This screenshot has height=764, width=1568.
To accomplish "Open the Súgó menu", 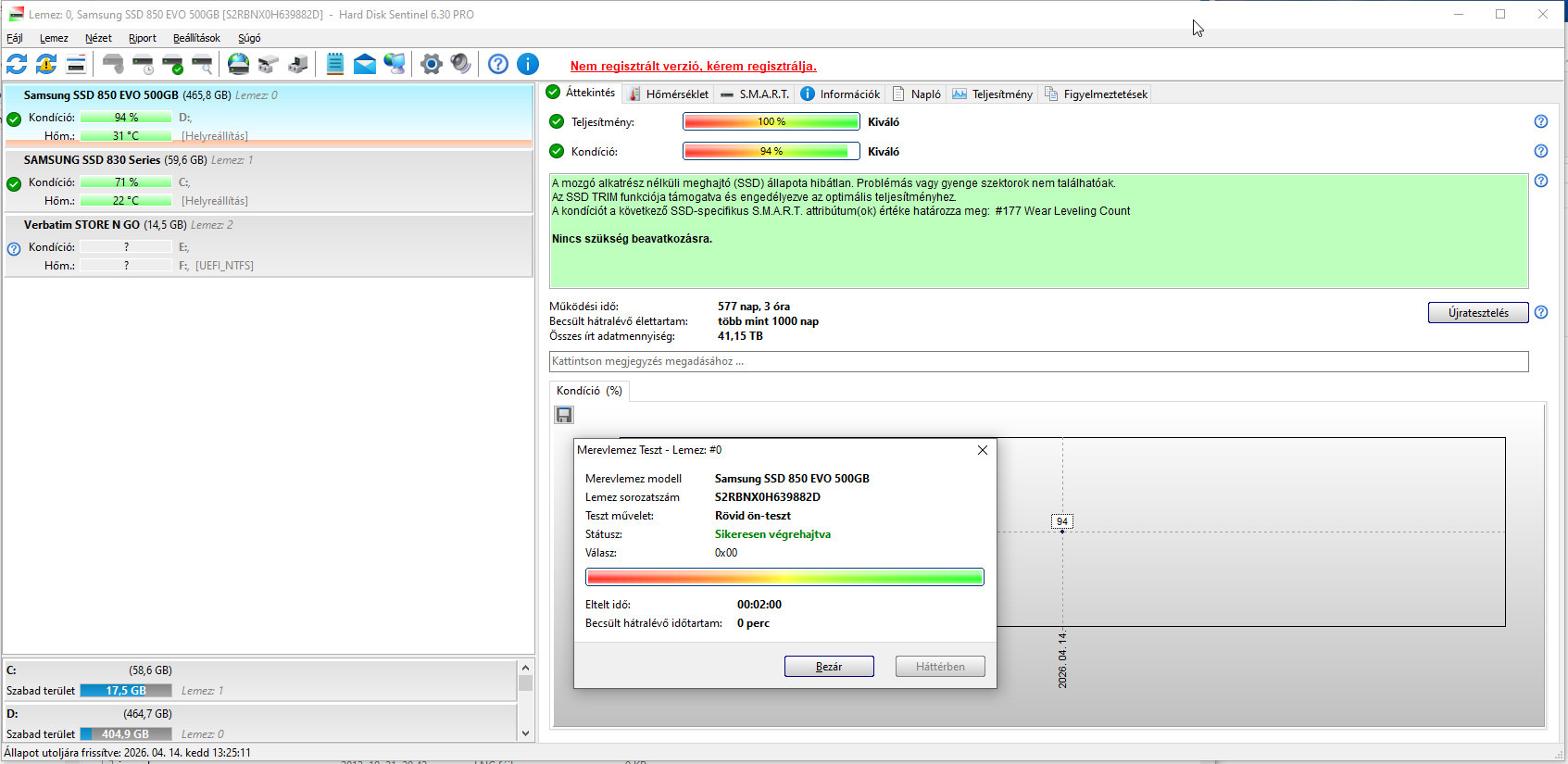I will point(249,38).
